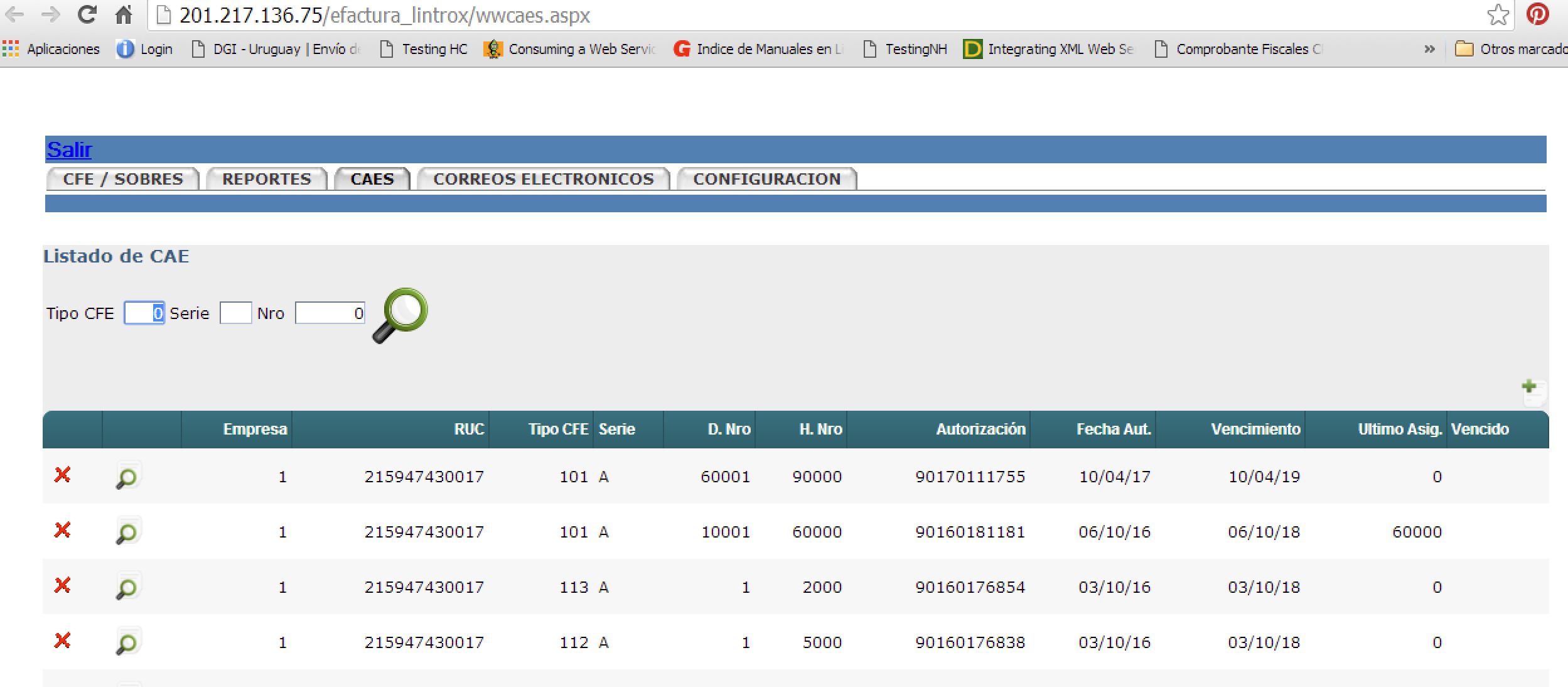Reload the page
The width and height of the screenshot is (1568, 687).
[87, 14]
